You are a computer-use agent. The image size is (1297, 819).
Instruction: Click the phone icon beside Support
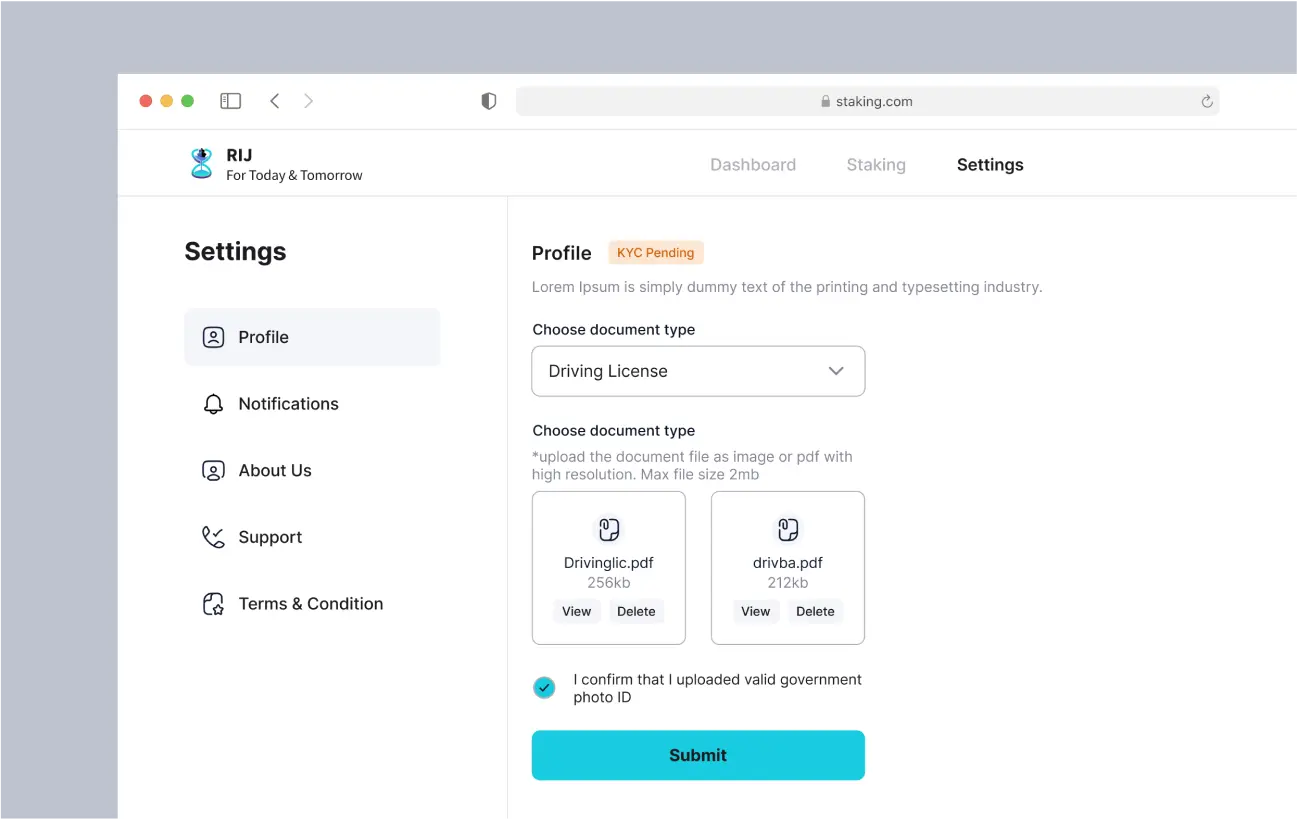(x=213, y=537)
